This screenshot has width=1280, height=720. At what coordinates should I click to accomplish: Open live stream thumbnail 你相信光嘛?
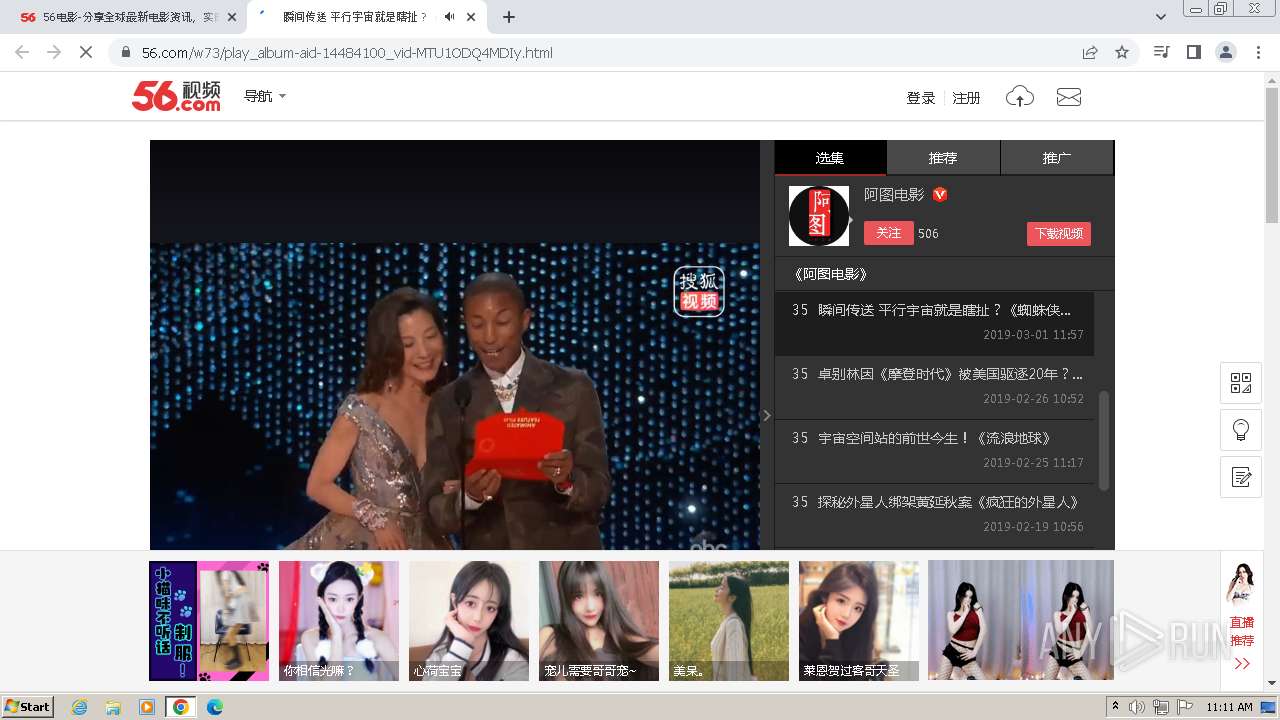tap(339, 621)
